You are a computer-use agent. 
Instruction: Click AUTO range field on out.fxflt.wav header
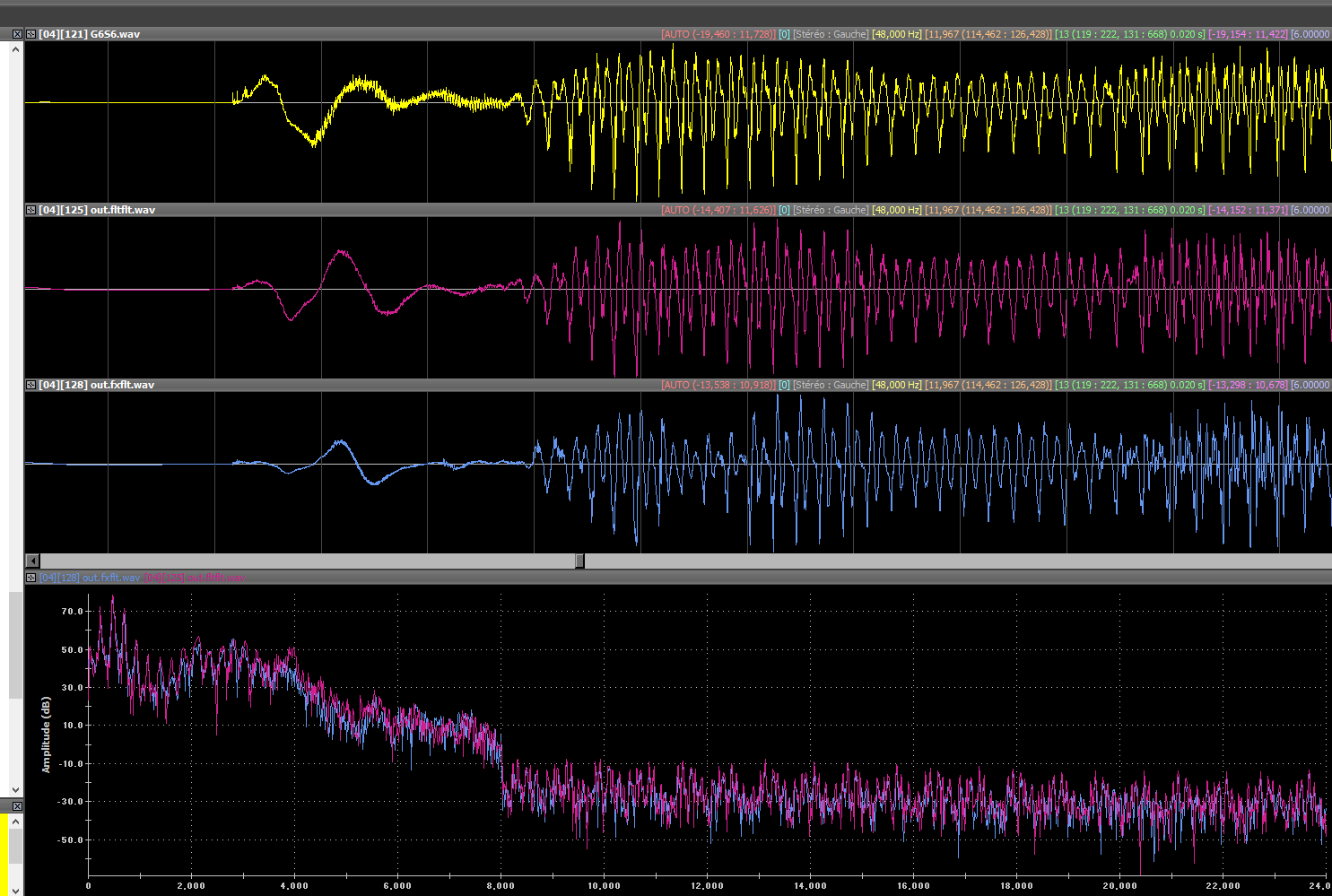718,385
